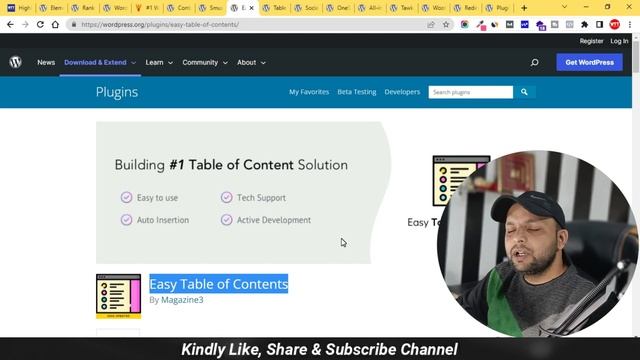Open the Plugins section heading link

(x=117, y=92)
